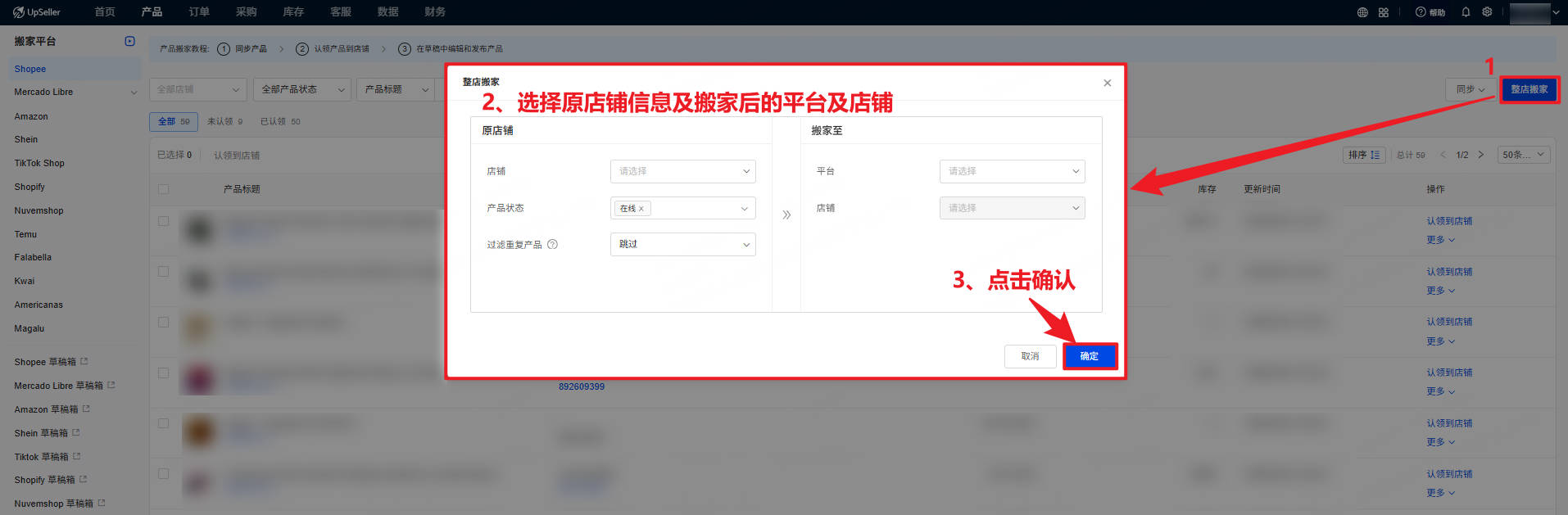Click the 取消 cancel button

click(x=1030, y=356)
